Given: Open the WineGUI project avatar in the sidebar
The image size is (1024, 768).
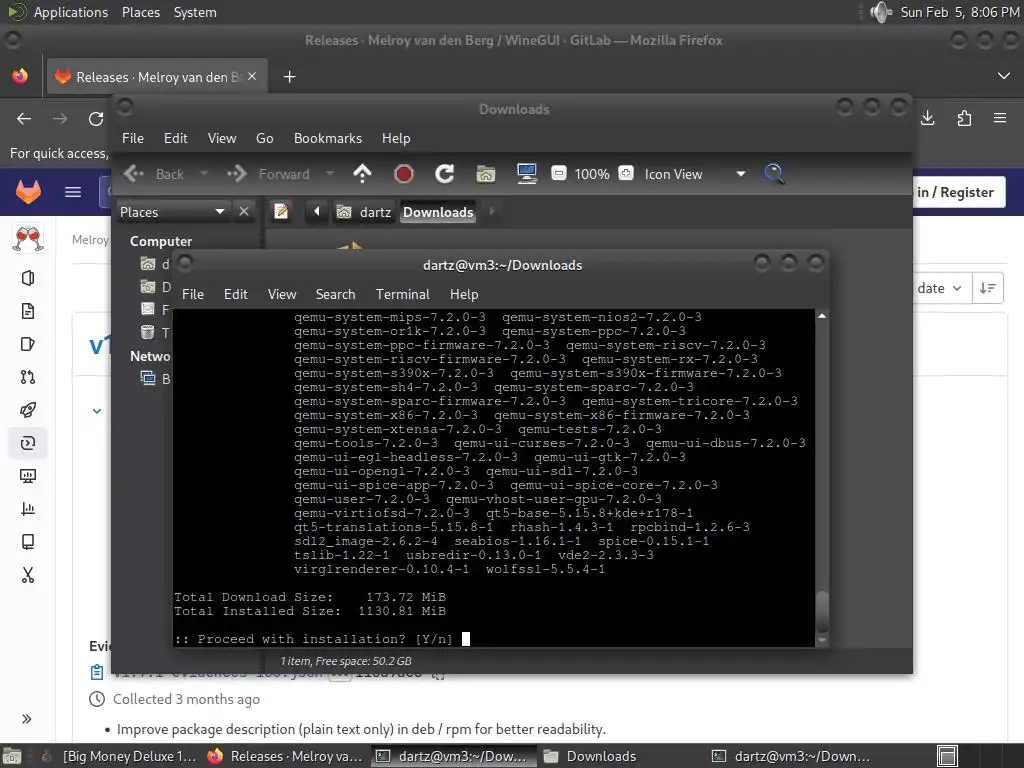Looking at the screenshot, I should [27, 239].
